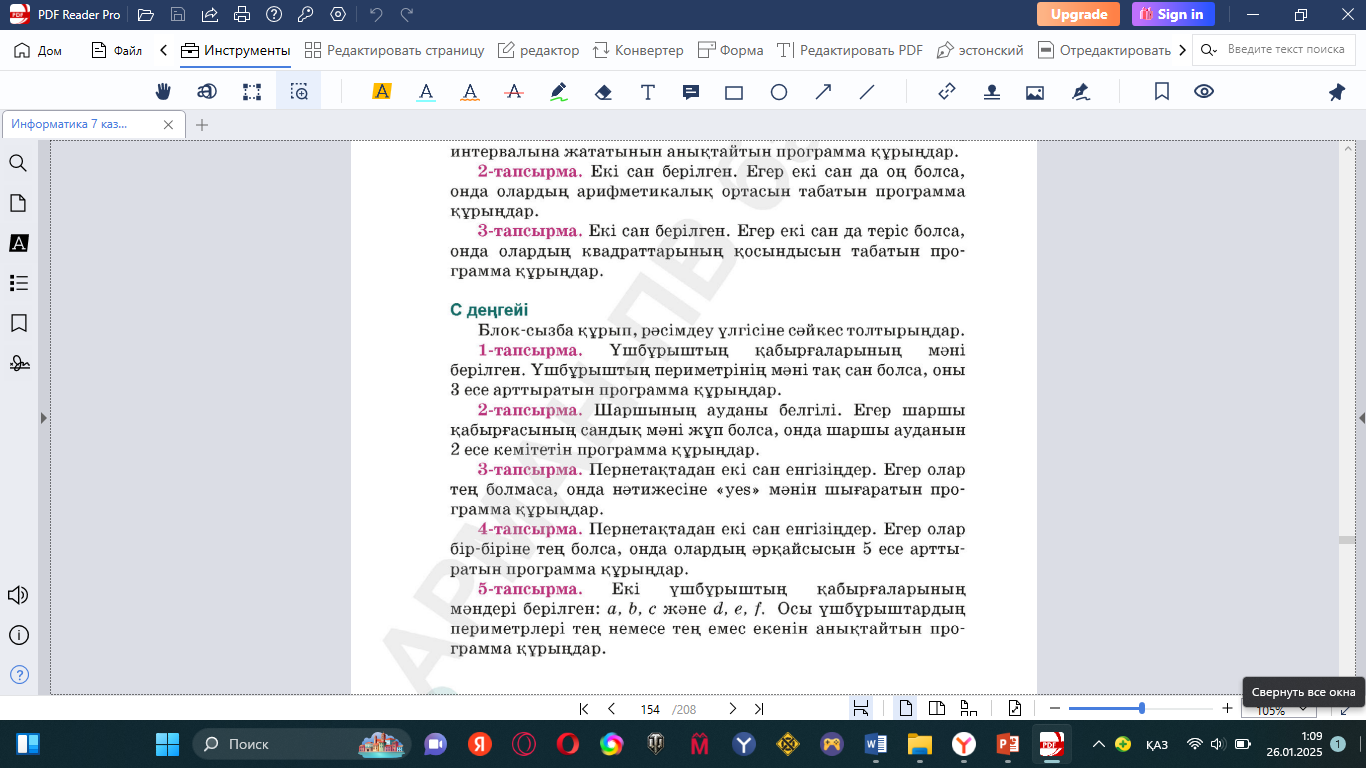Switch to Редактировать страницу tab
The width and height of the screenshot is (1366, 768).
click(394, 50)
